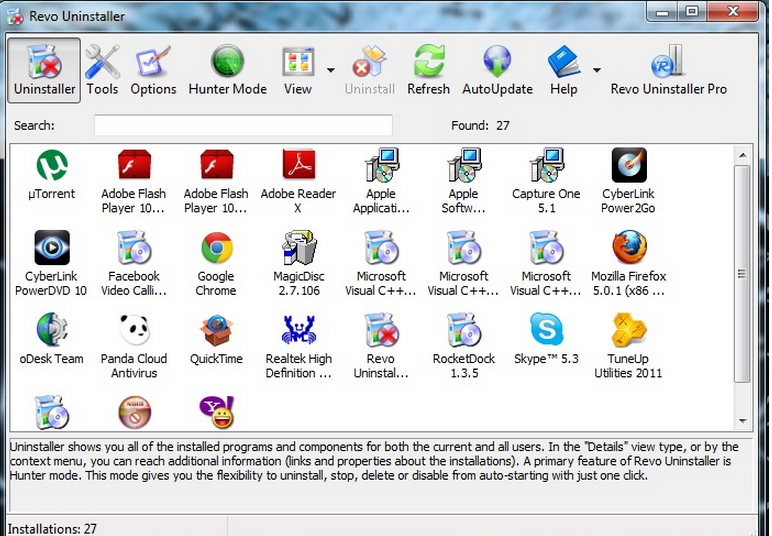Click the Refresh toolbar icon

tap(428, 70)
